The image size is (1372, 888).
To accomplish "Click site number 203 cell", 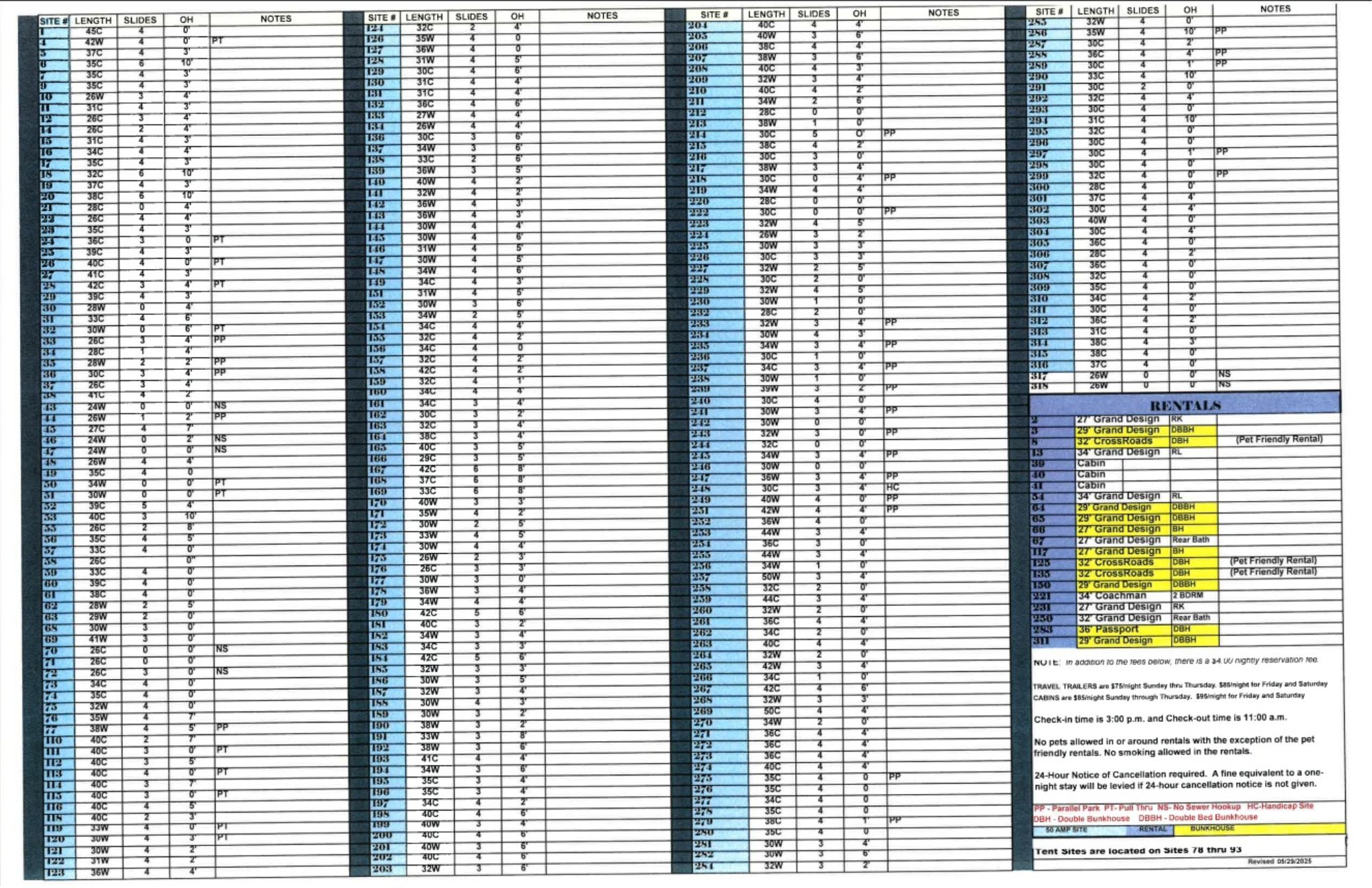I will click(x=381, y=869).
